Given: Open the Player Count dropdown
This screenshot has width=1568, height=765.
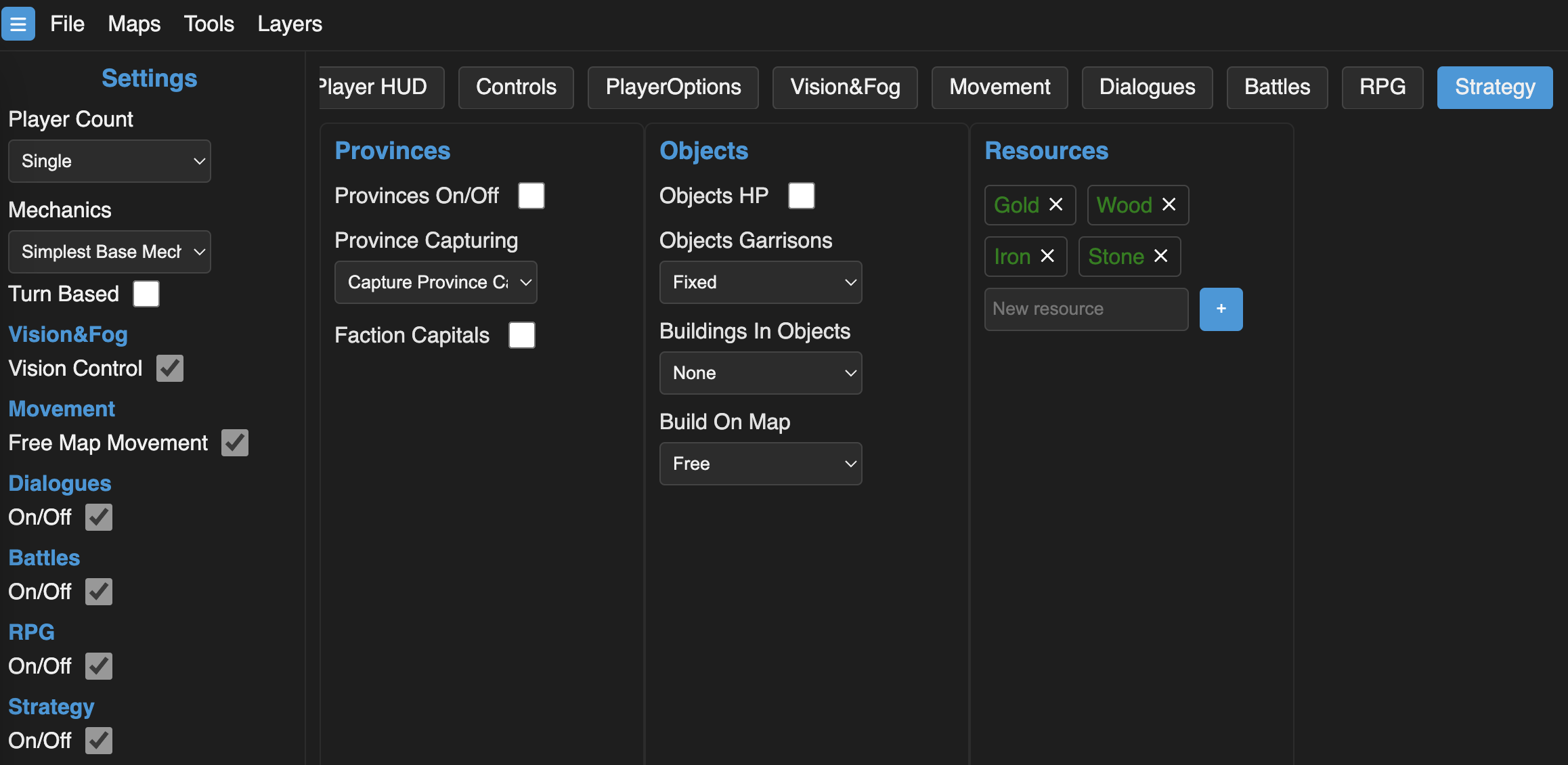Looking at the screenshot, I should coord(110,161).
